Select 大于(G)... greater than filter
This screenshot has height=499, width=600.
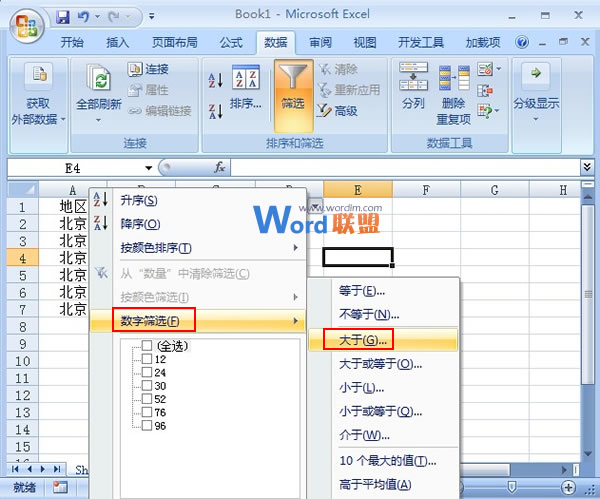(383, 339)
